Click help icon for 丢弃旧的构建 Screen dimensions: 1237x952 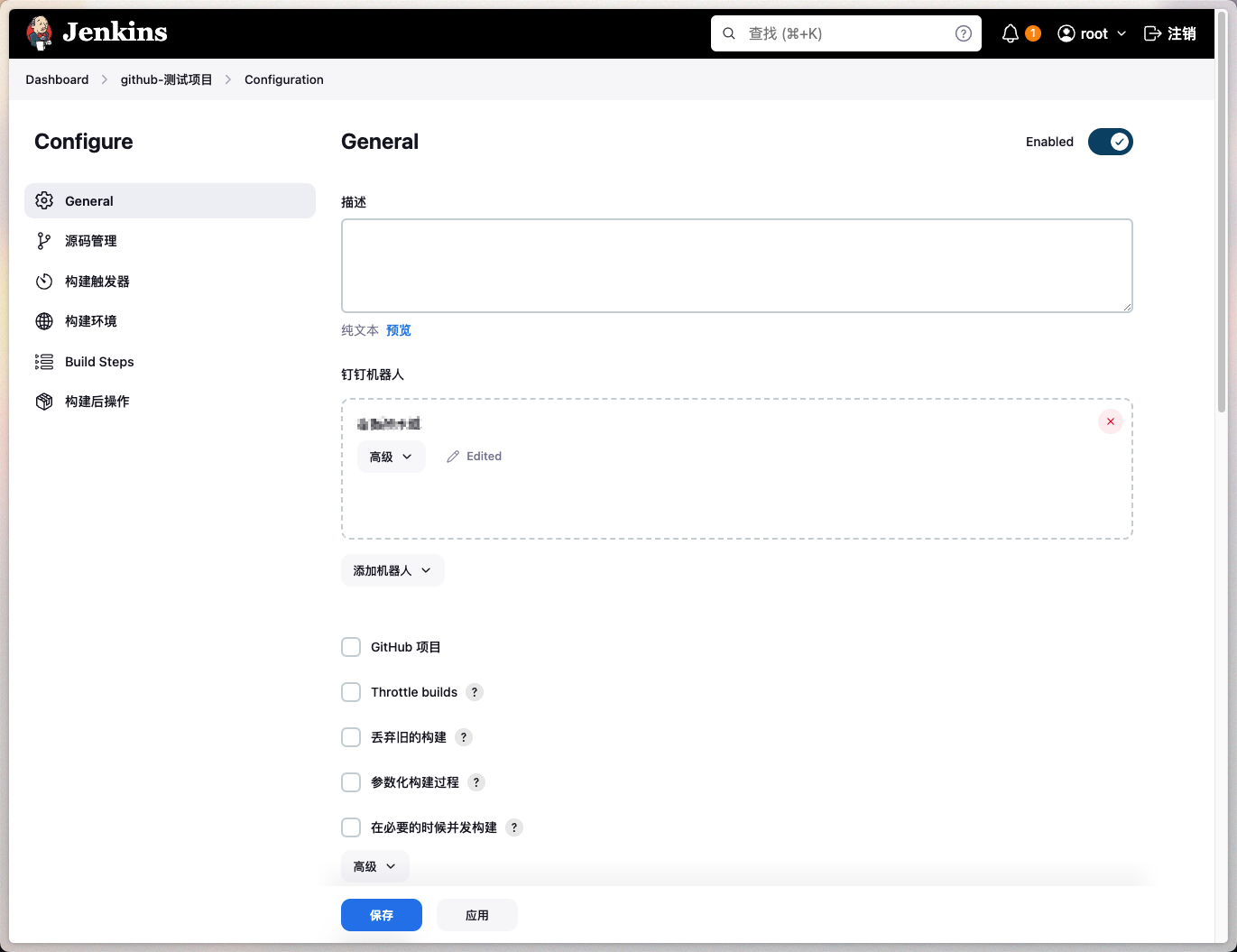[x=464, y=737]
